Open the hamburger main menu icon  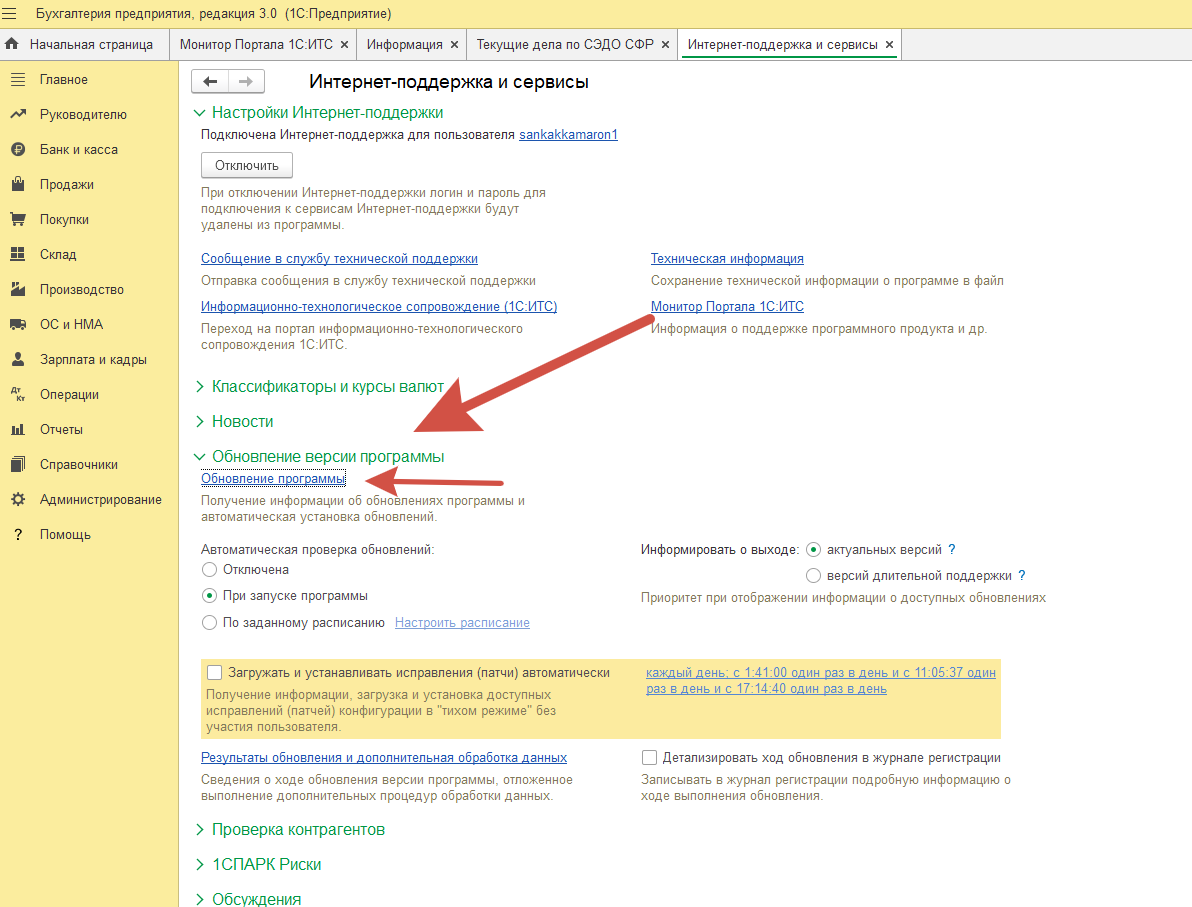(x=11, y=14)
